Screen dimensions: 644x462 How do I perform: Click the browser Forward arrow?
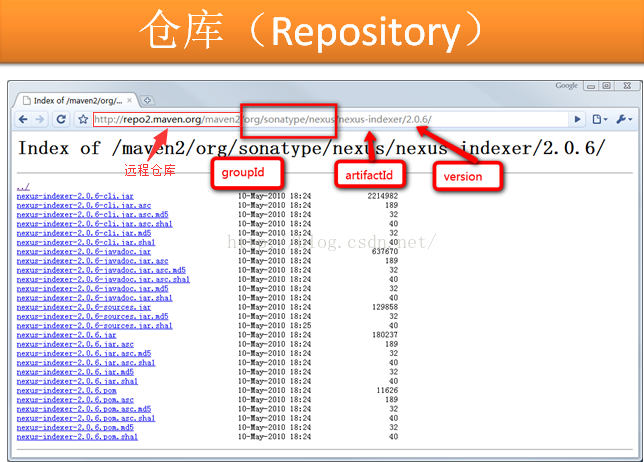pyautogui.click(x=40, y=120)
